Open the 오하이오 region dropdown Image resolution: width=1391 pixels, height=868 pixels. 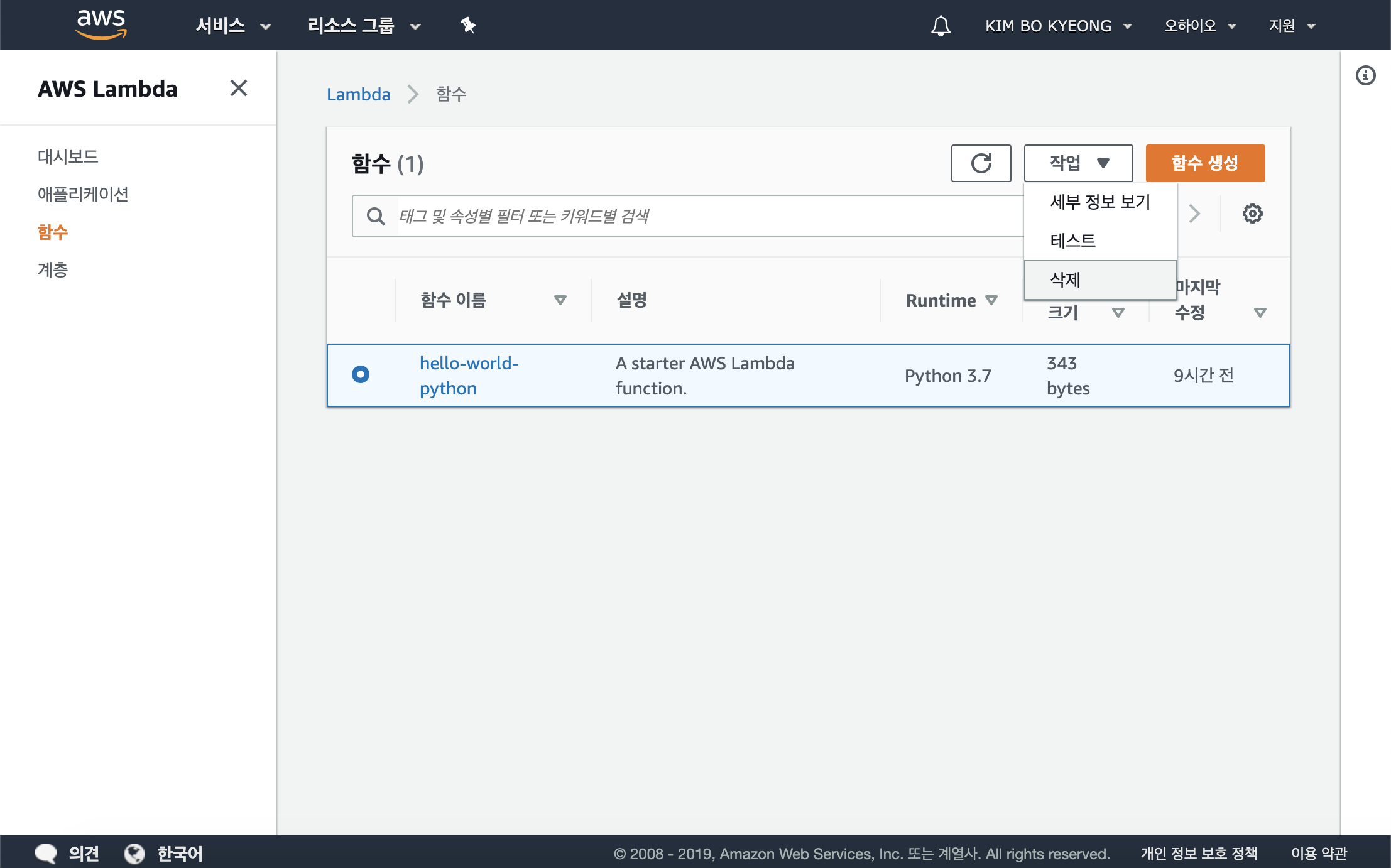tap(1200, 26)
